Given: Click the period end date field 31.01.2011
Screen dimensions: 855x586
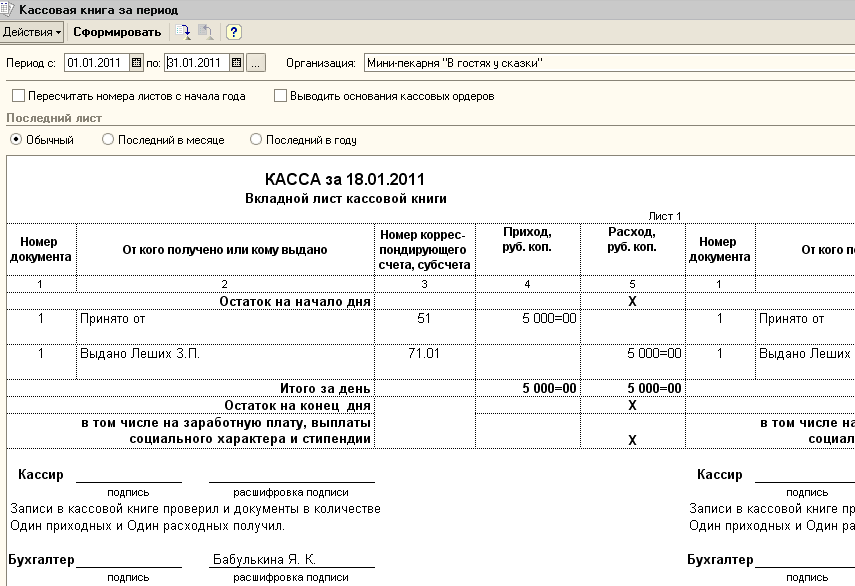Looking at the screenshot, I should (197, 63).
